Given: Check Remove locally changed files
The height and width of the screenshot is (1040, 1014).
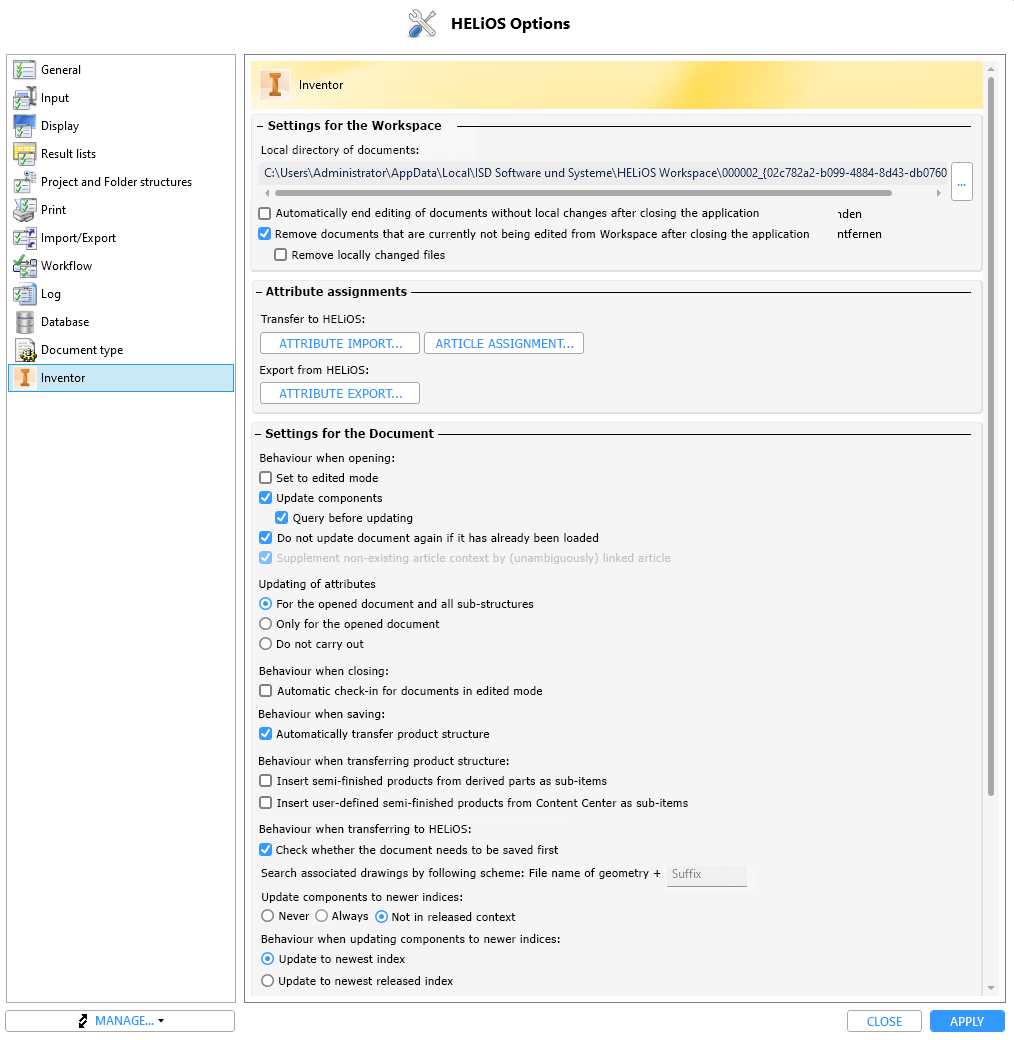Looking at the screenshot, I should click(x=281, y=255).
